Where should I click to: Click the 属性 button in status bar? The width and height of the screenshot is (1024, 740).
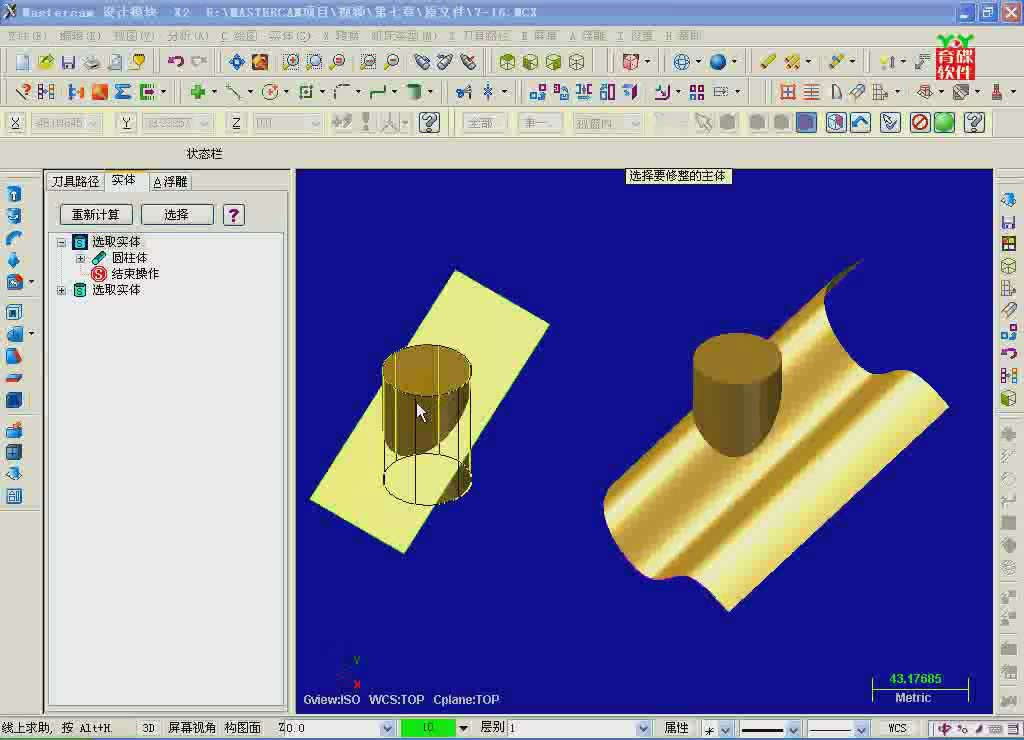click(676, 728)
